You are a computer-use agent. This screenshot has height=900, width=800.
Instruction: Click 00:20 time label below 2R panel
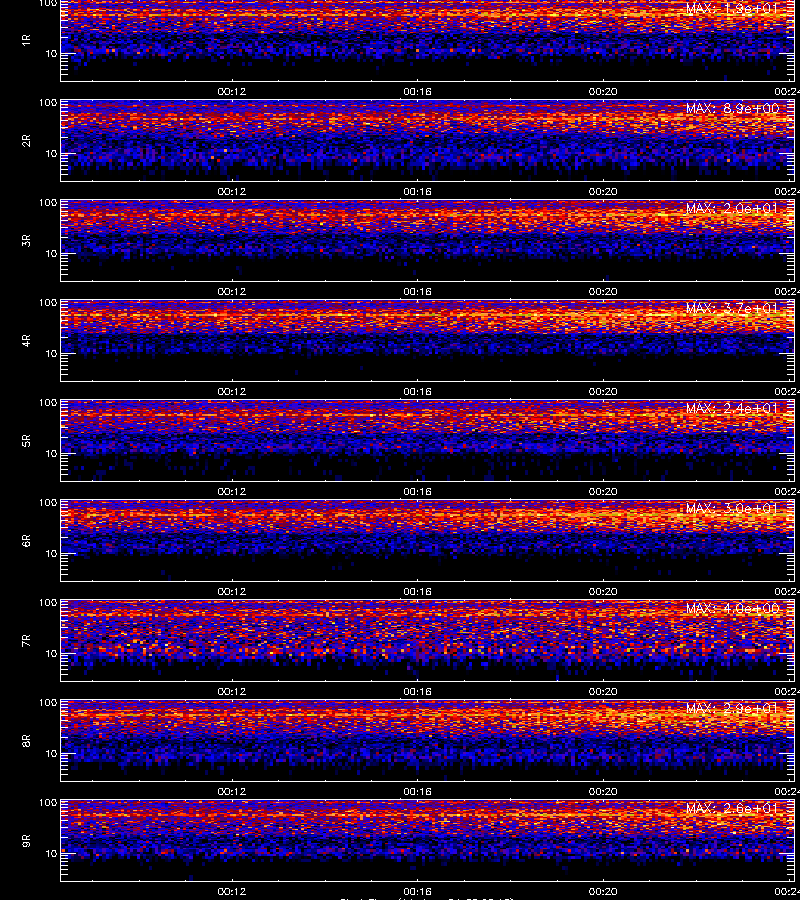click(x=603, y=192)
